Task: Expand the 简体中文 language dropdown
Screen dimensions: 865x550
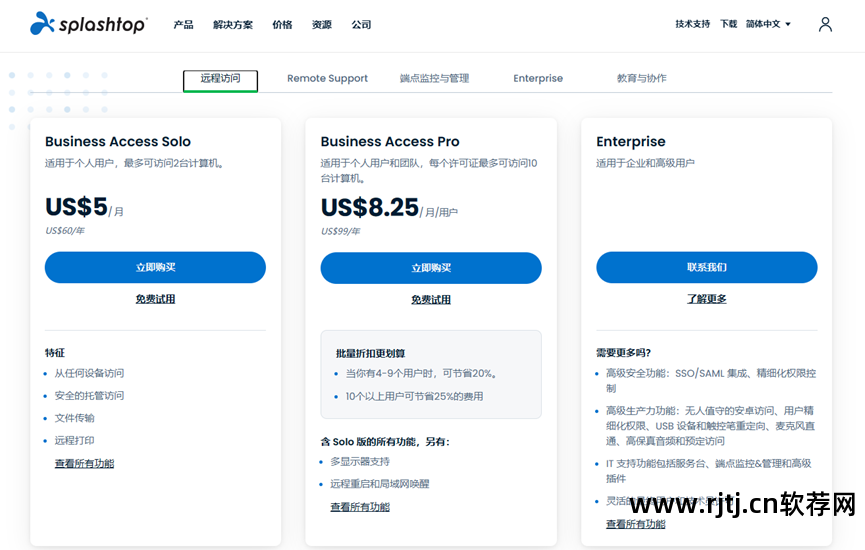Action: click(768, 24)
